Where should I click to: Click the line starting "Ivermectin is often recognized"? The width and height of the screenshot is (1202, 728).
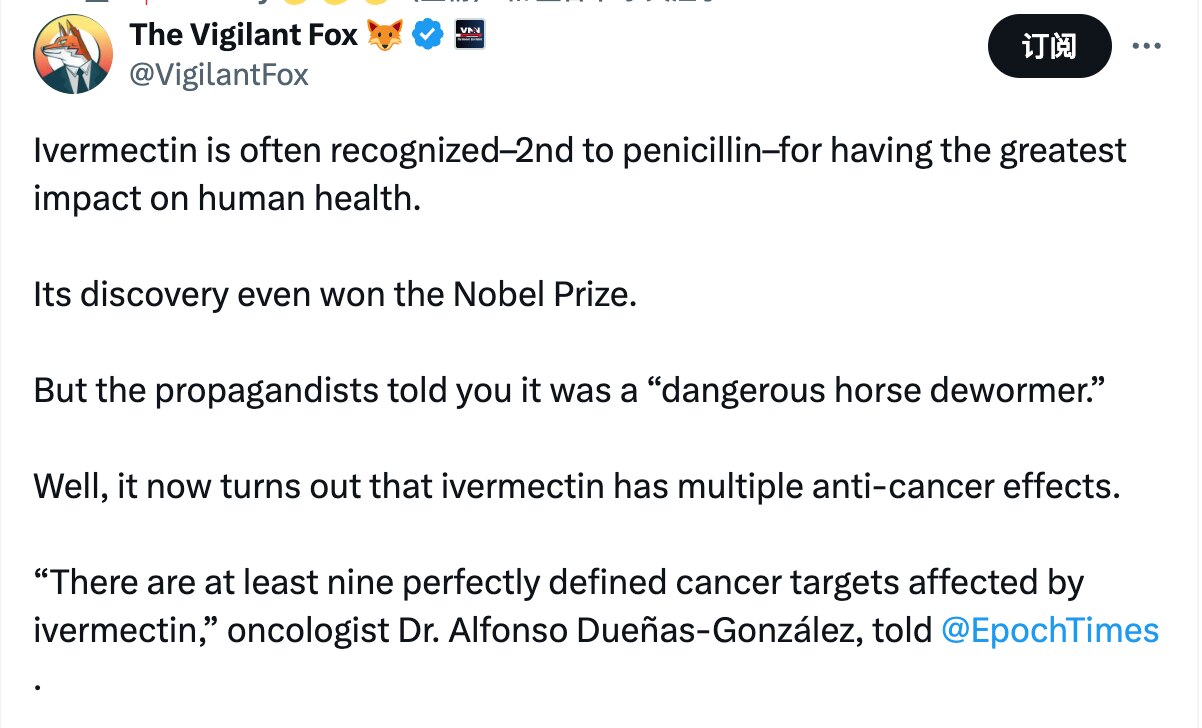pos(580,151)
